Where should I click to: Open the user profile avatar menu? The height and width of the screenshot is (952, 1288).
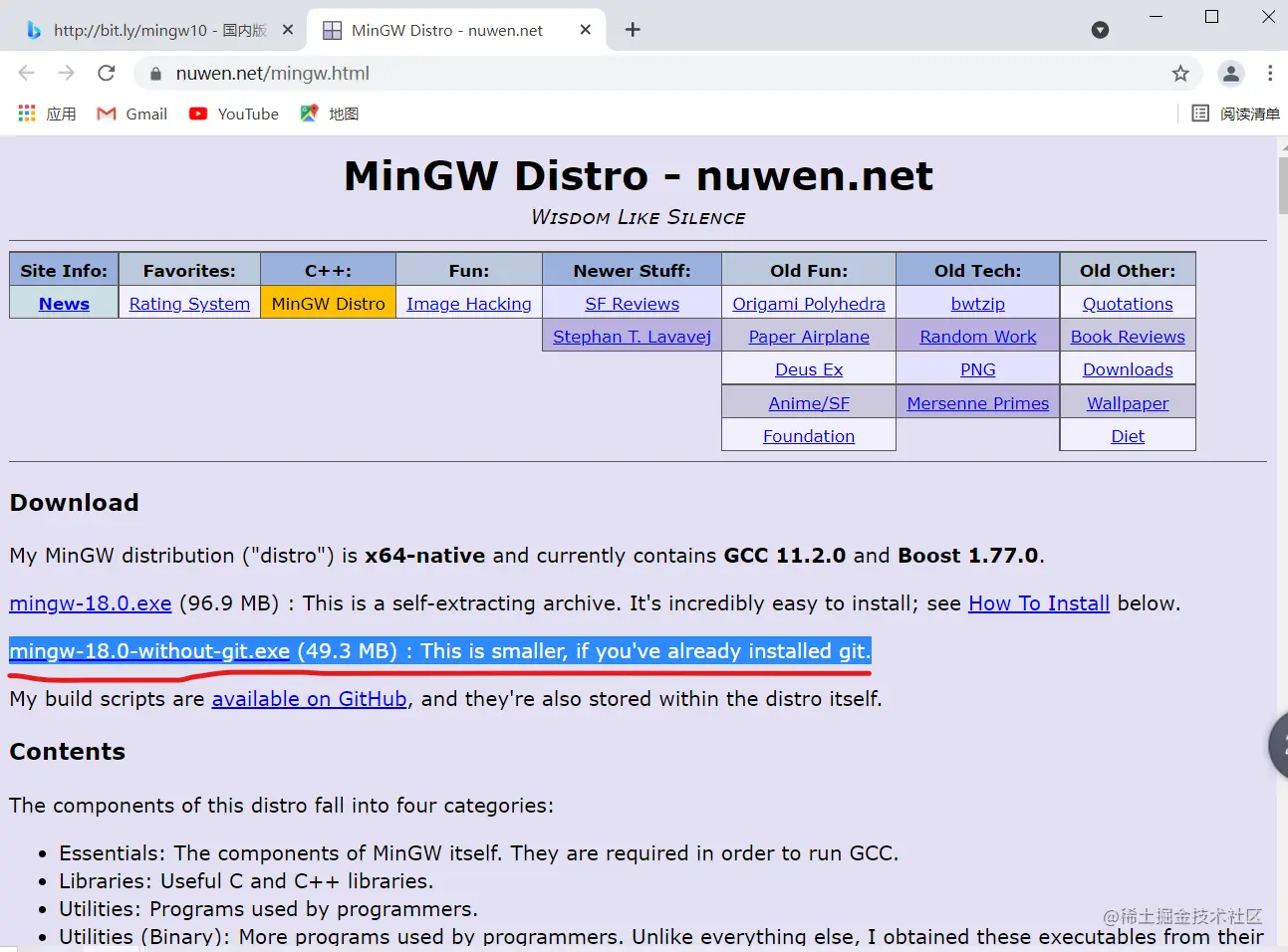coord(1231,73)
